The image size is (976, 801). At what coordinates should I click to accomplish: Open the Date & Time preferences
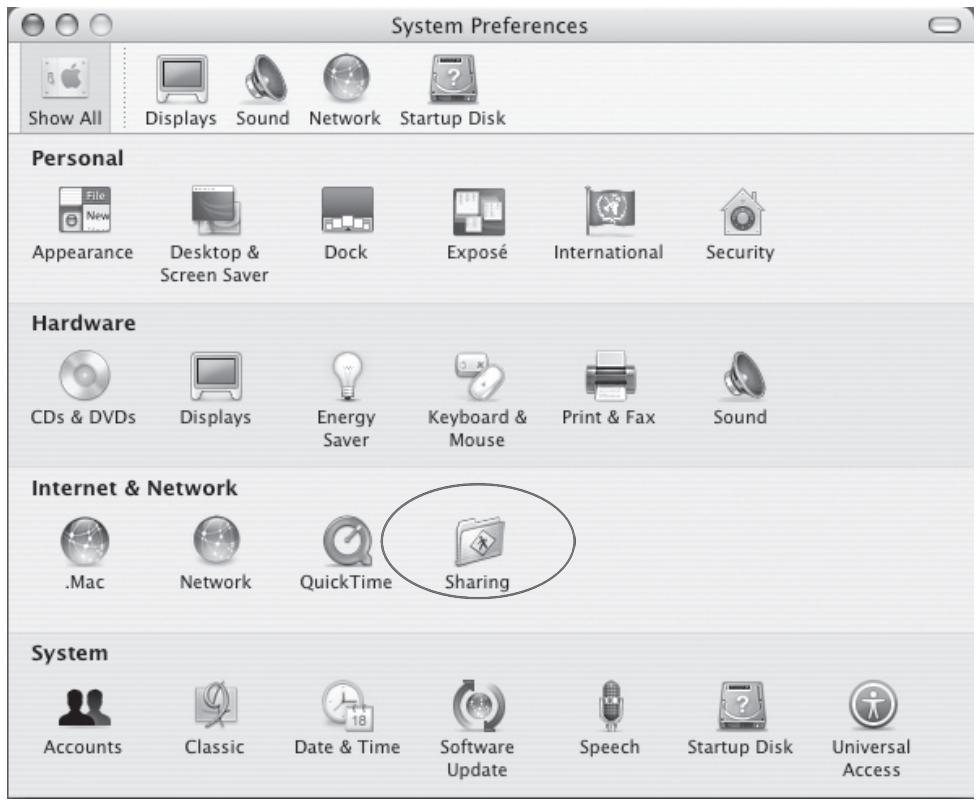pyautogui.click(x=347, y=719)
